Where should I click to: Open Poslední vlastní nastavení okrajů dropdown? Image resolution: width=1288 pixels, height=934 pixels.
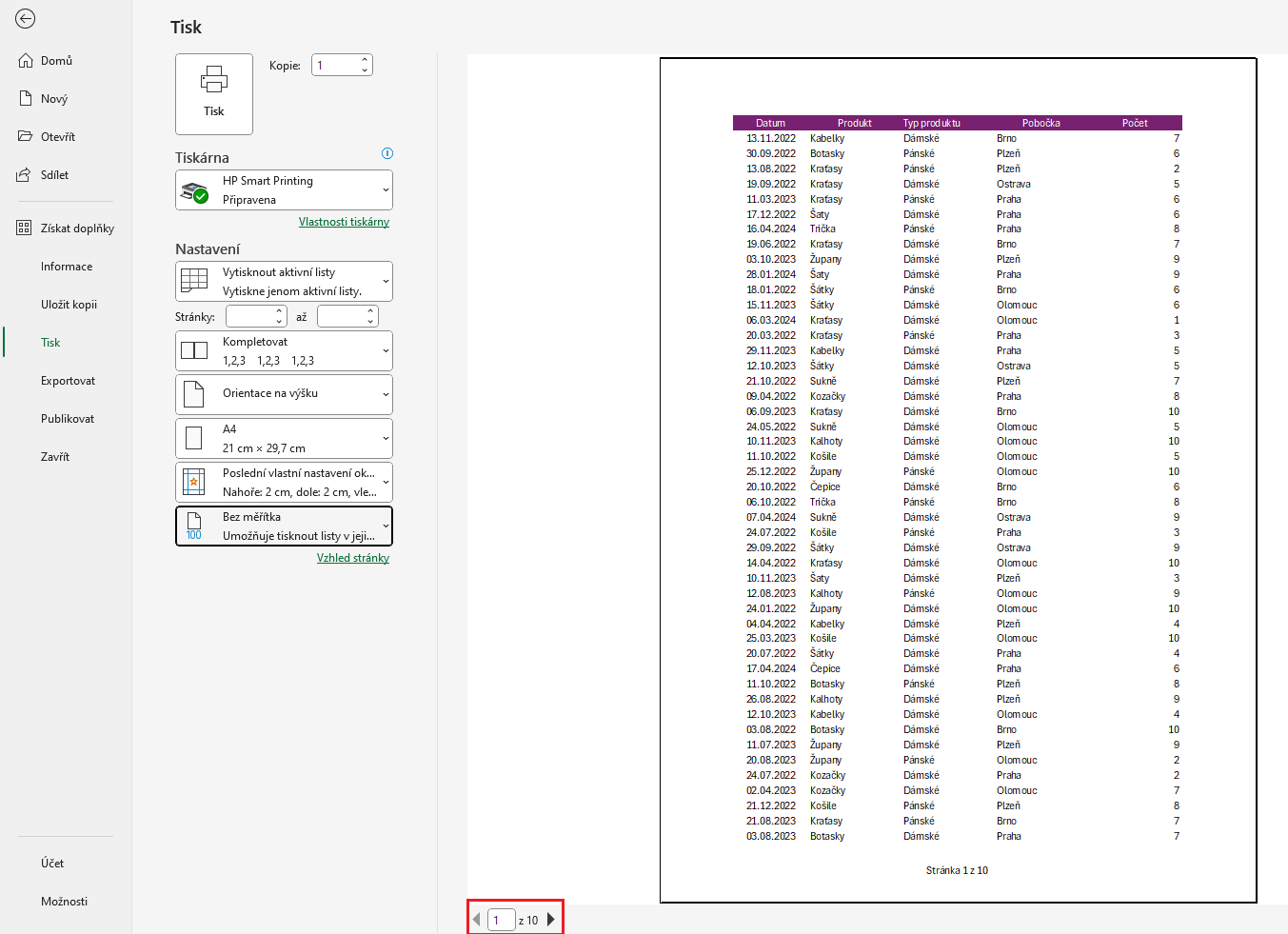coord(284,483)
